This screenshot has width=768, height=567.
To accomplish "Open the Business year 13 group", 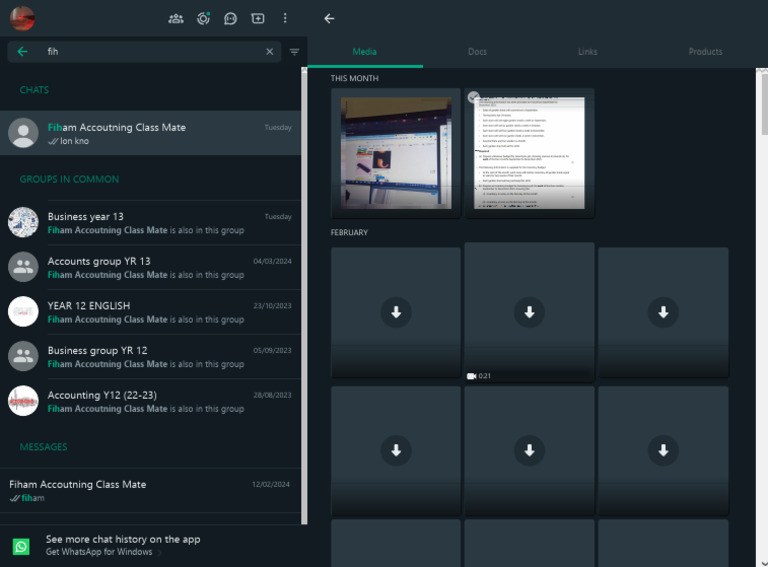I will 150,222.
